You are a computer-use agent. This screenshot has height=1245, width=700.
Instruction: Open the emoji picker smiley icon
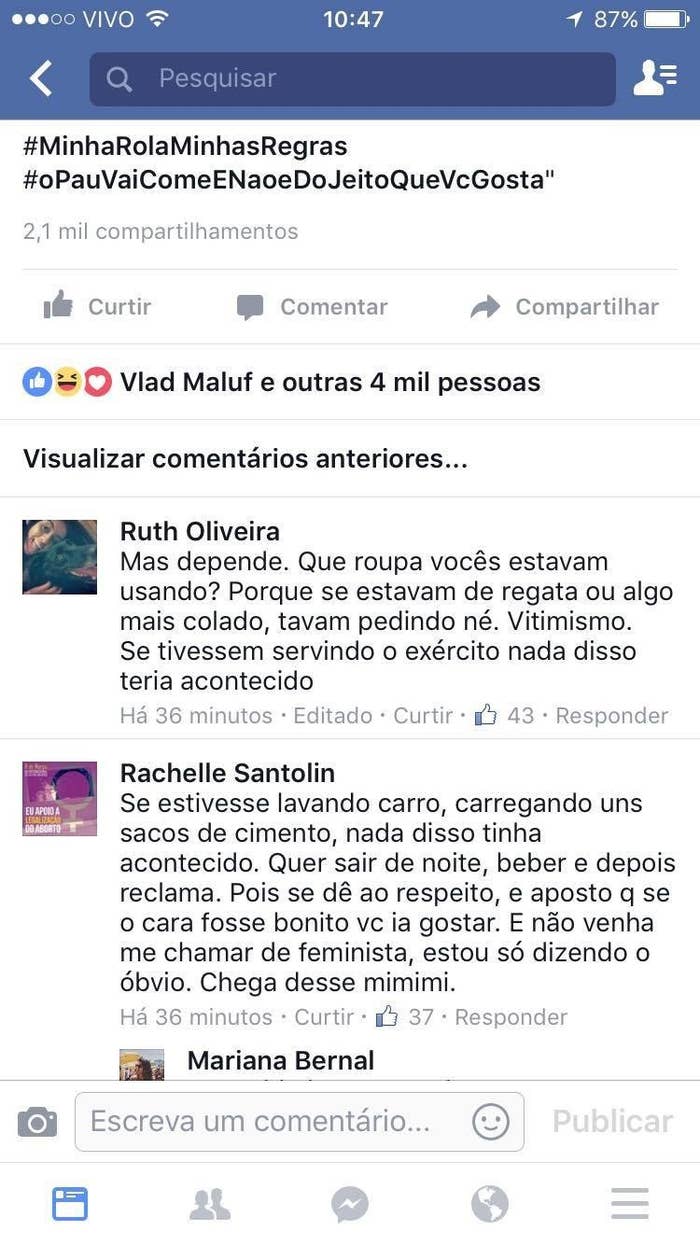click(491, 1121)
